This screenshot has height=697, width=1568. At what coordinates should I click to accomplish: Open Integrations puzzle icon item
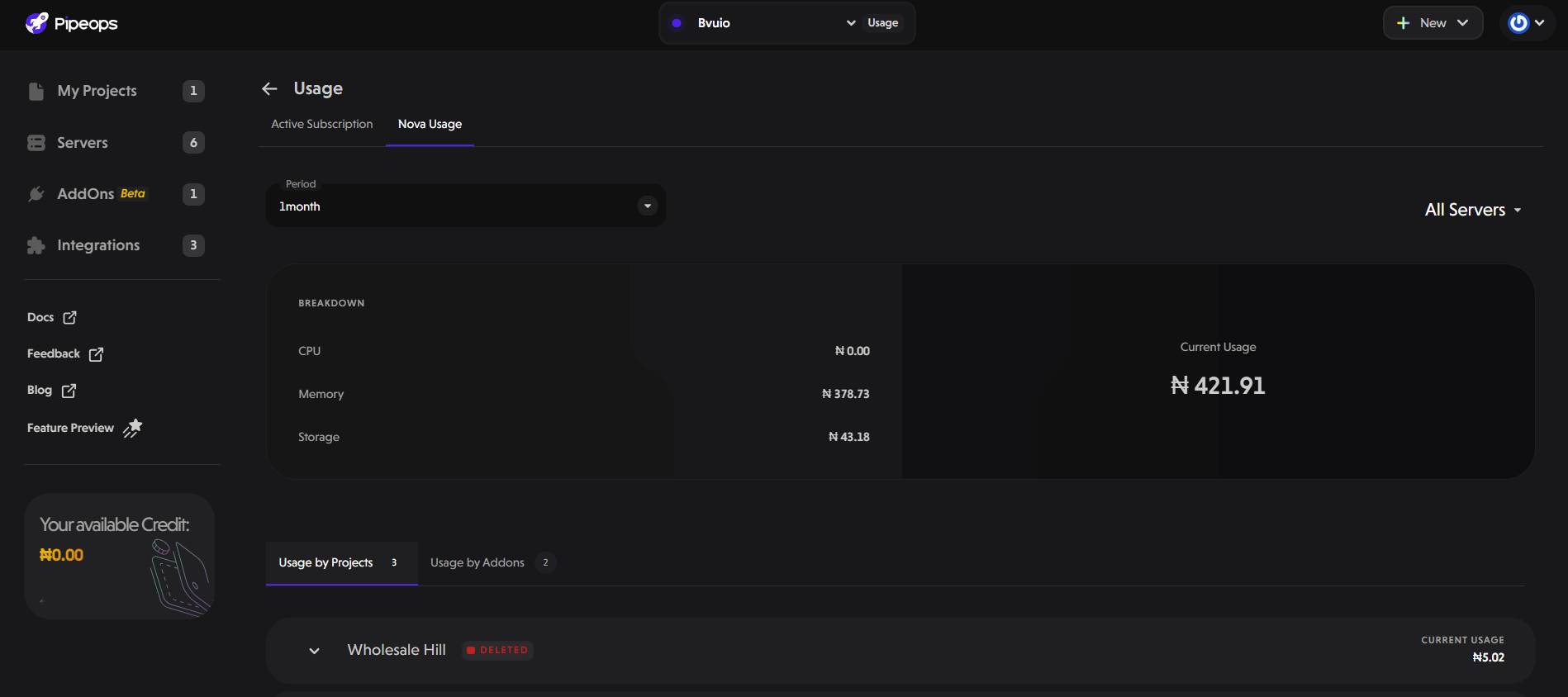(36, 245)
